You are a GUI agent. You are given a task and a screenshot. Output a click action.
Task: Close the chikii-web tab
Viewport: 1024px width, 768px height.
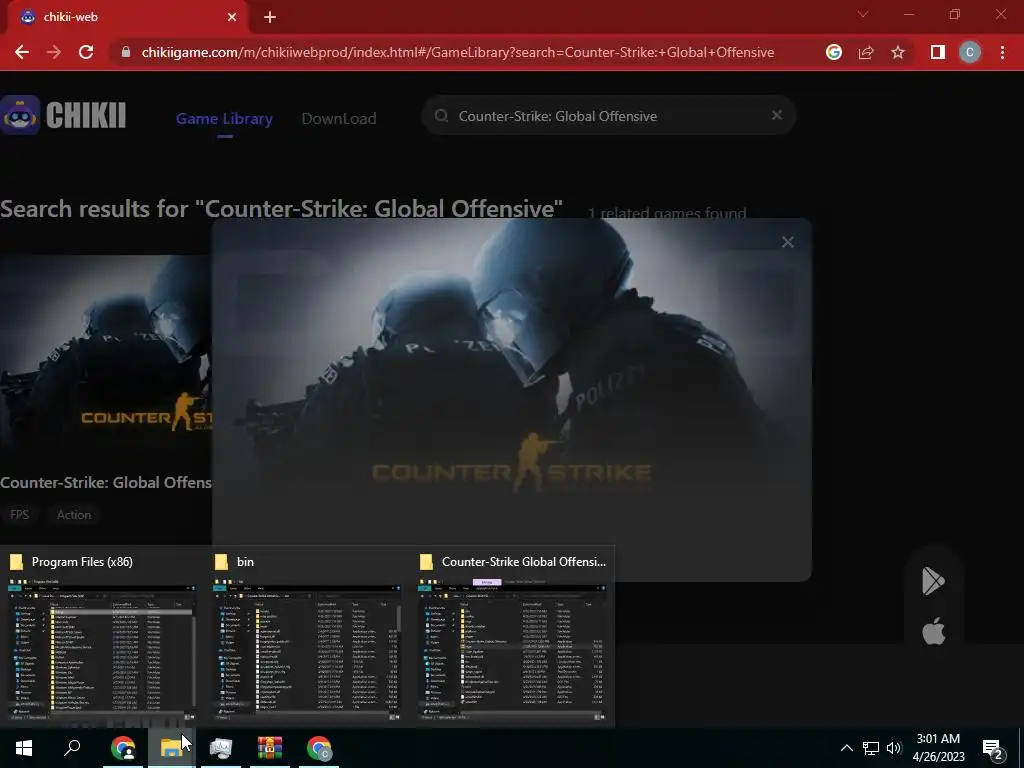click(x=232, y=17)
